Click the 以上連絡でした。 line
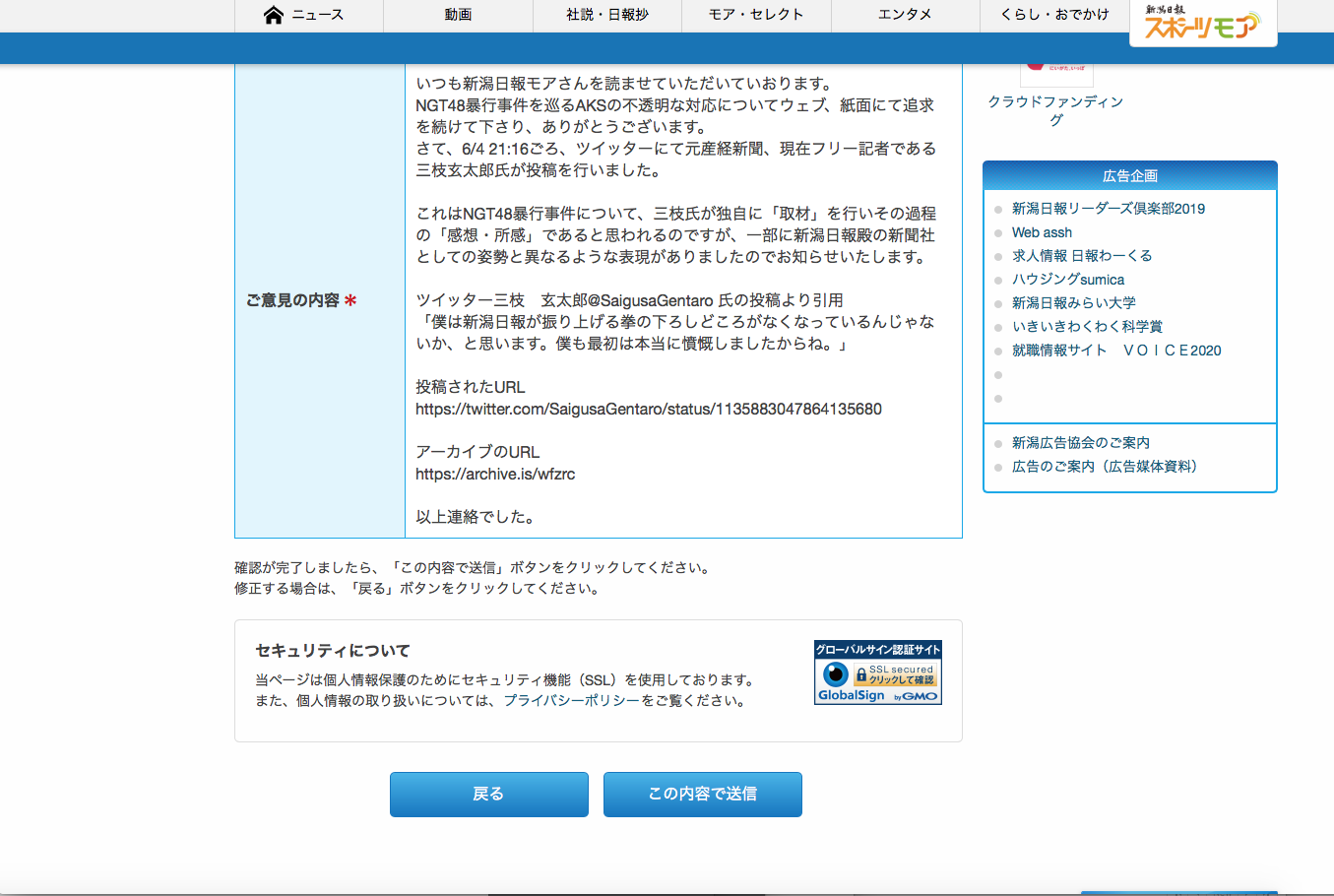 tap(476, 517)
